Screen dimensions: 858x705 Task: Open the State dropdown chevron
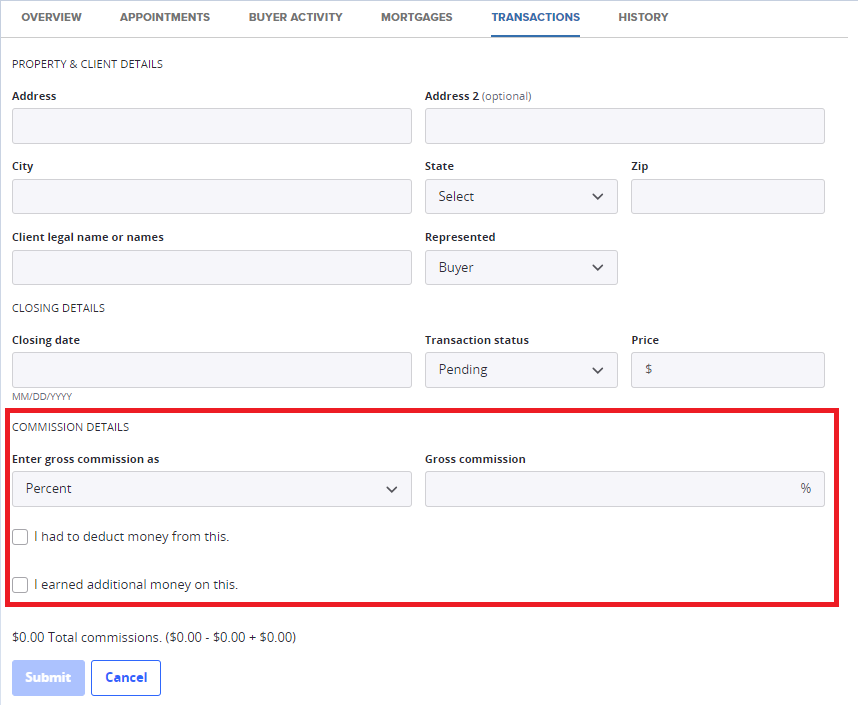(598, 197)
